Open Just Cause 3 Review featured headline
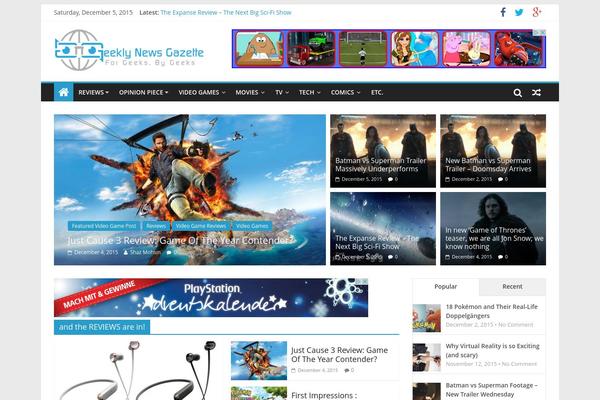Screen dimensions: 600x400 (180, 240)
